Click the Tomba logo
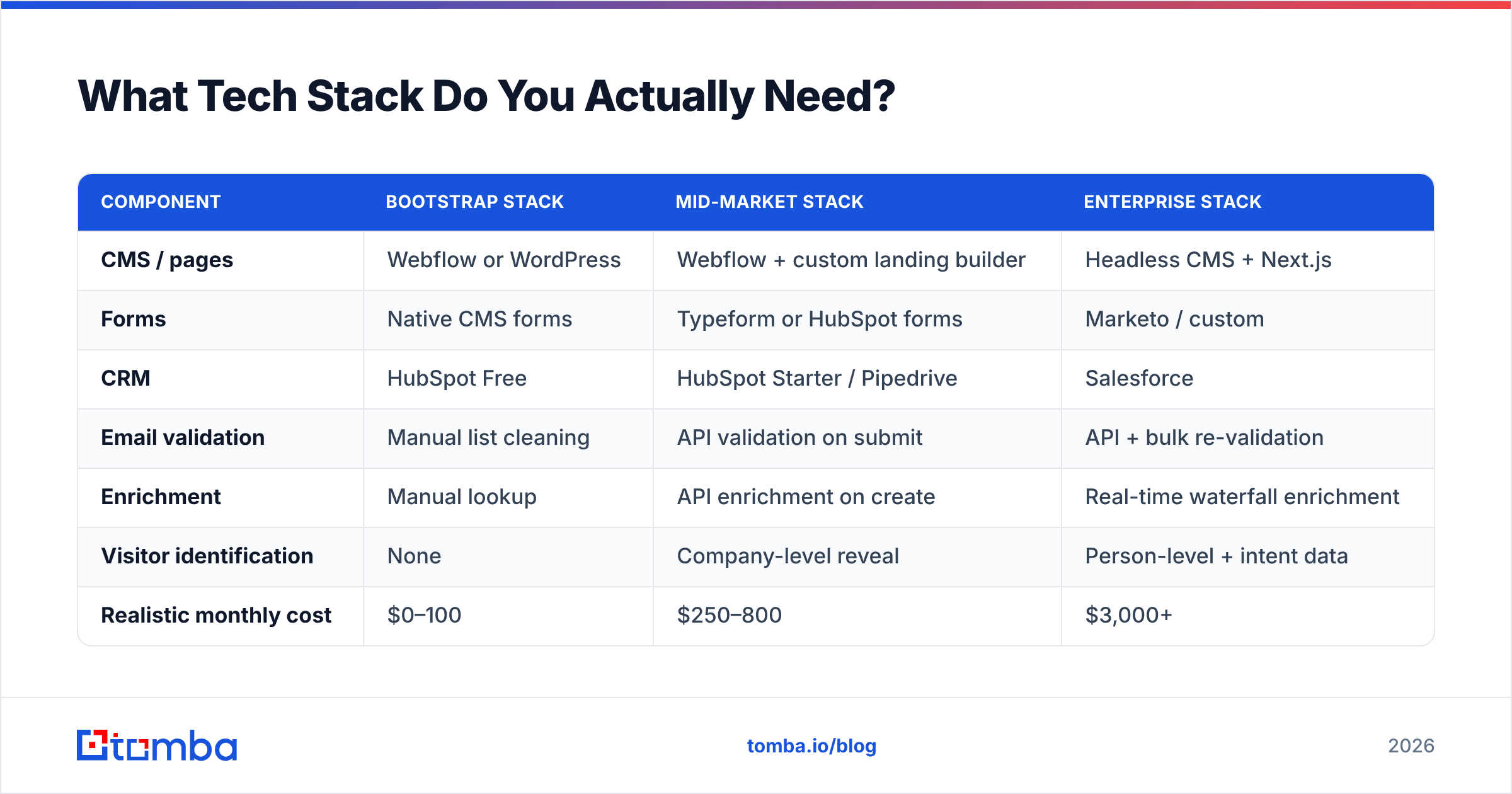This screenshot has height=794, width=1512. (157, 745)
